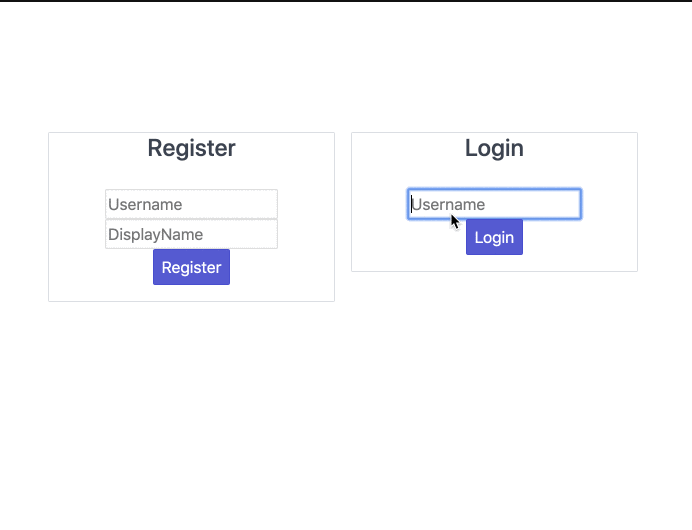Click the blank area above the Register card
692x530 pixels.
tap(191, 66)
